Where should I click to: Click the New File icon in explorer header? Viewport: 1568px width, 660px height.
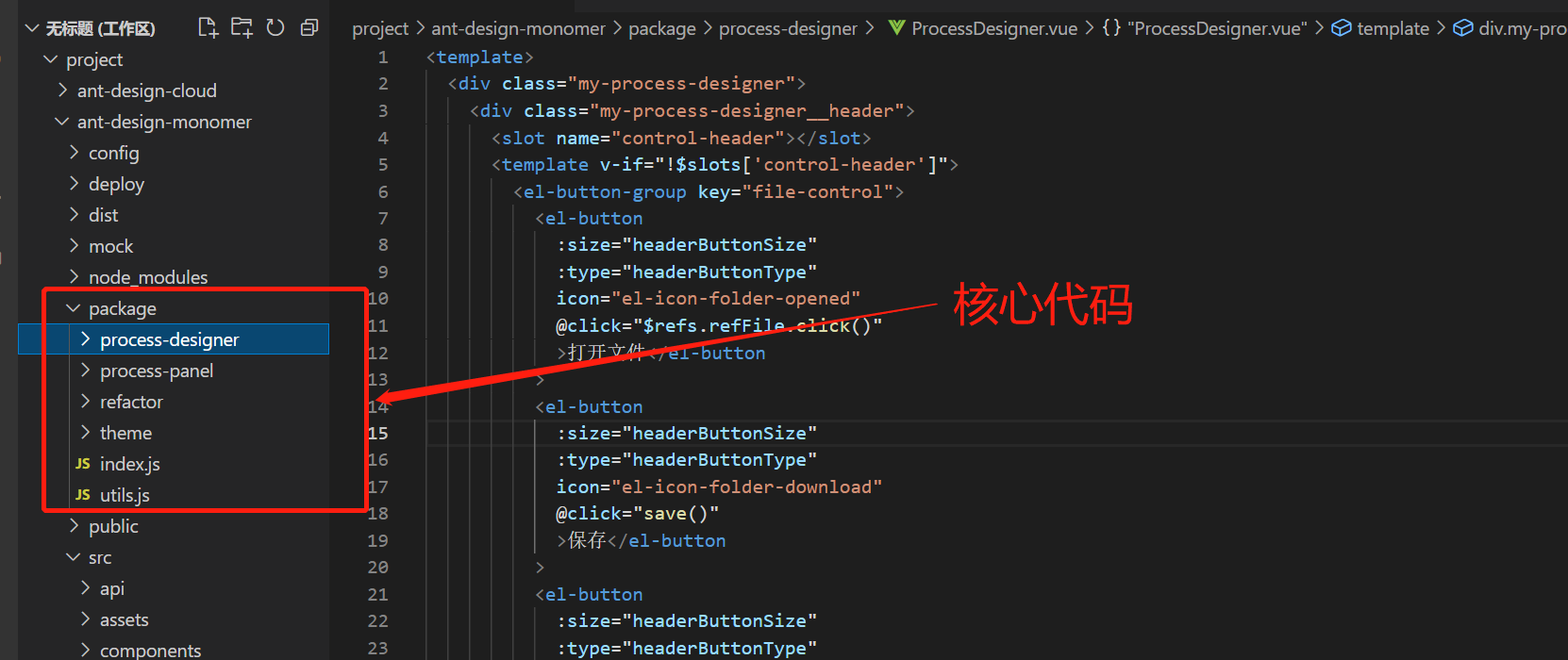coord(208,27)
